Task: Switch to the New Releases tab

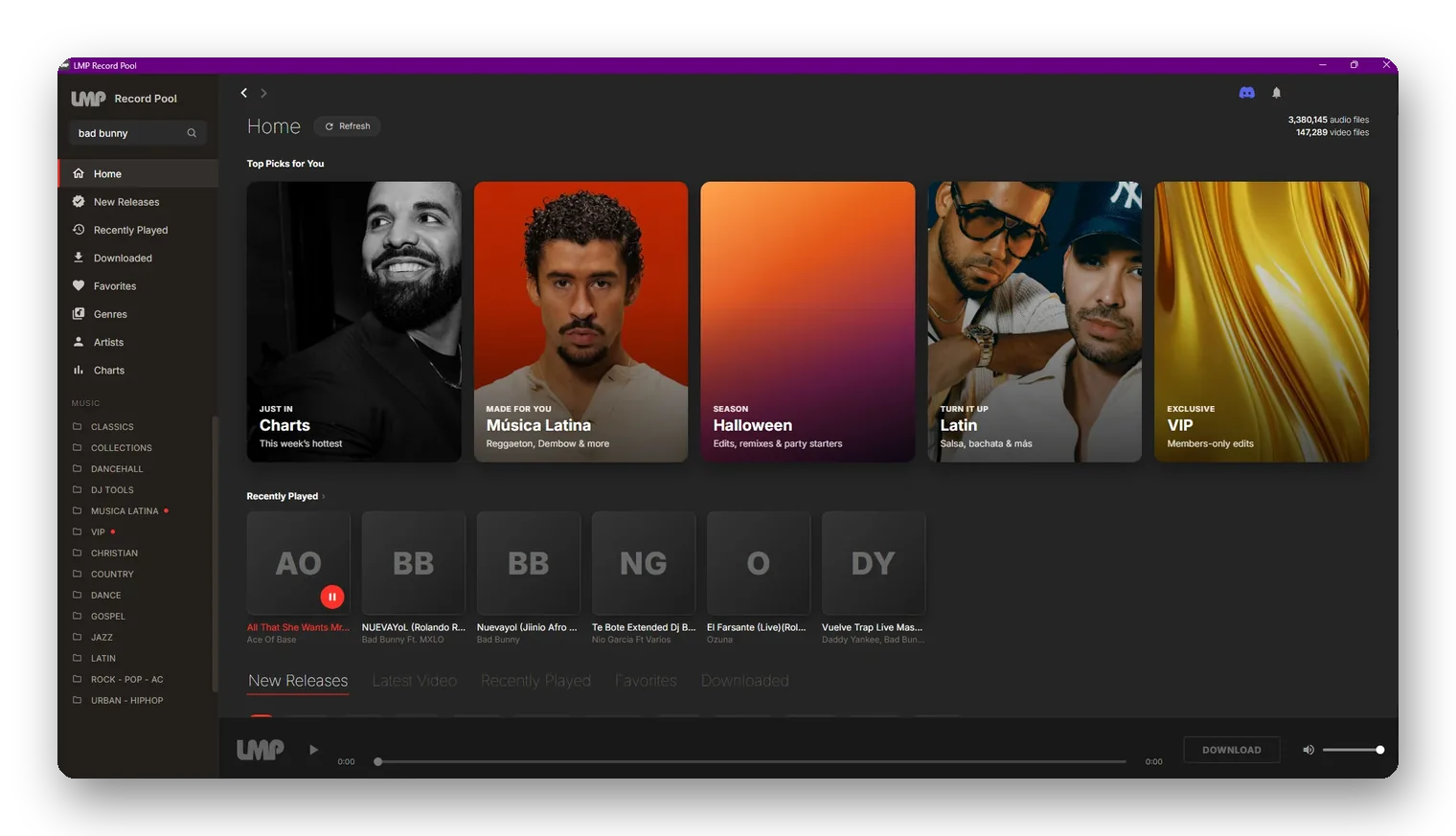Action: click(298, 681)
